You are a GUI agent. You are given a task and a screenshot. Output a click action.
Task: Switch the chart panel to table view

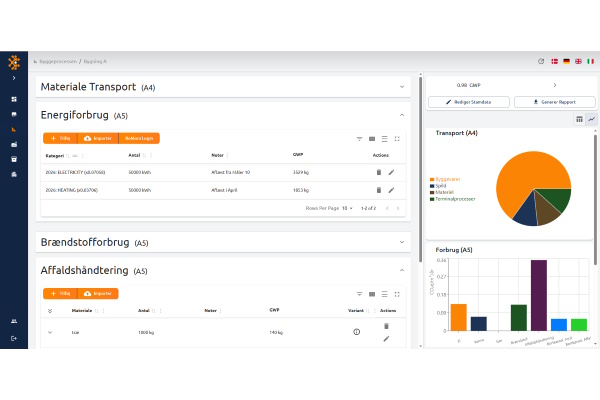[x=579, y=119]
